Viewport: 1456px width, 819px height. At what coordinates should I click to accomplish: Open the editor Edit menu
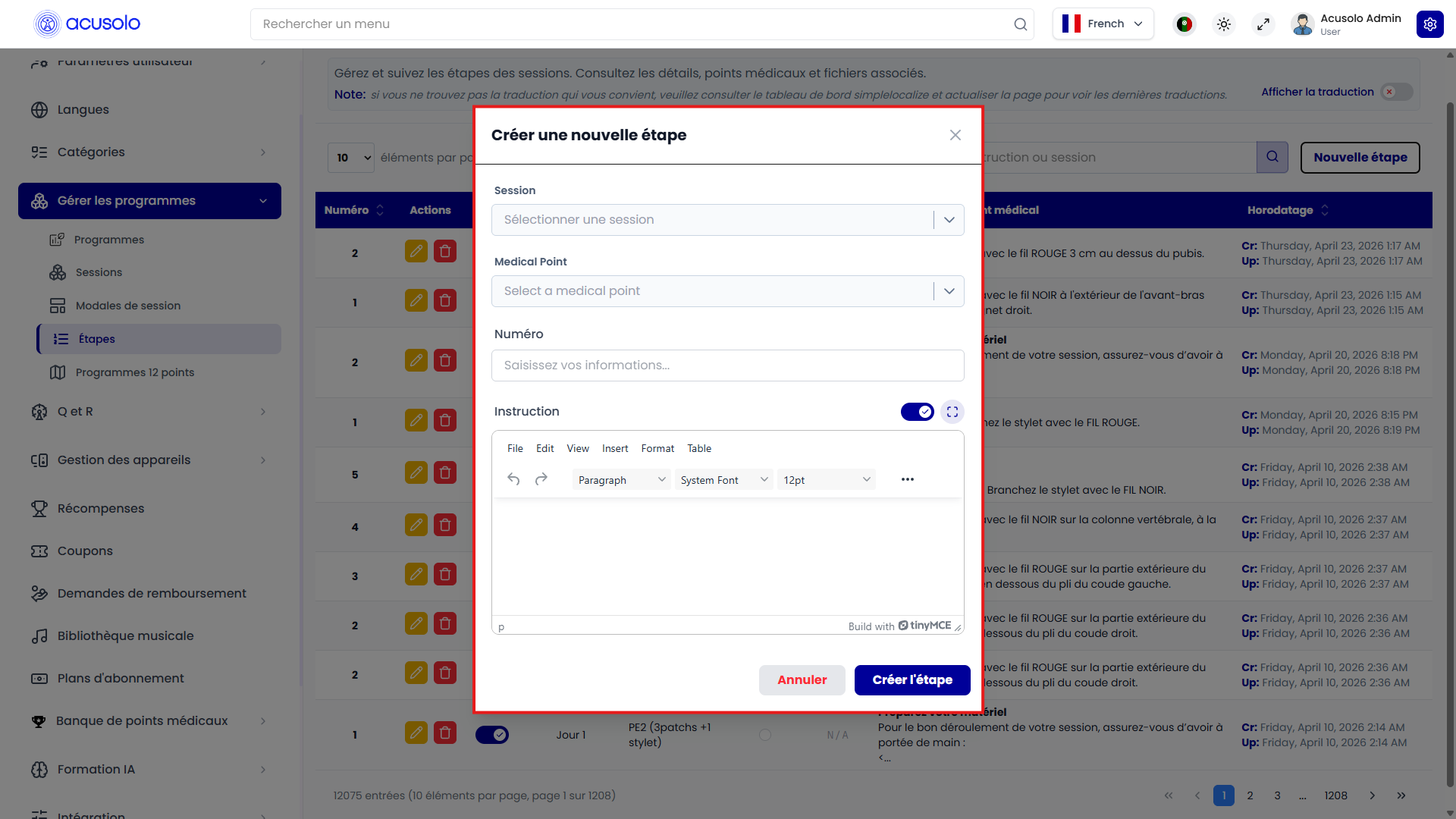[544, 448]
